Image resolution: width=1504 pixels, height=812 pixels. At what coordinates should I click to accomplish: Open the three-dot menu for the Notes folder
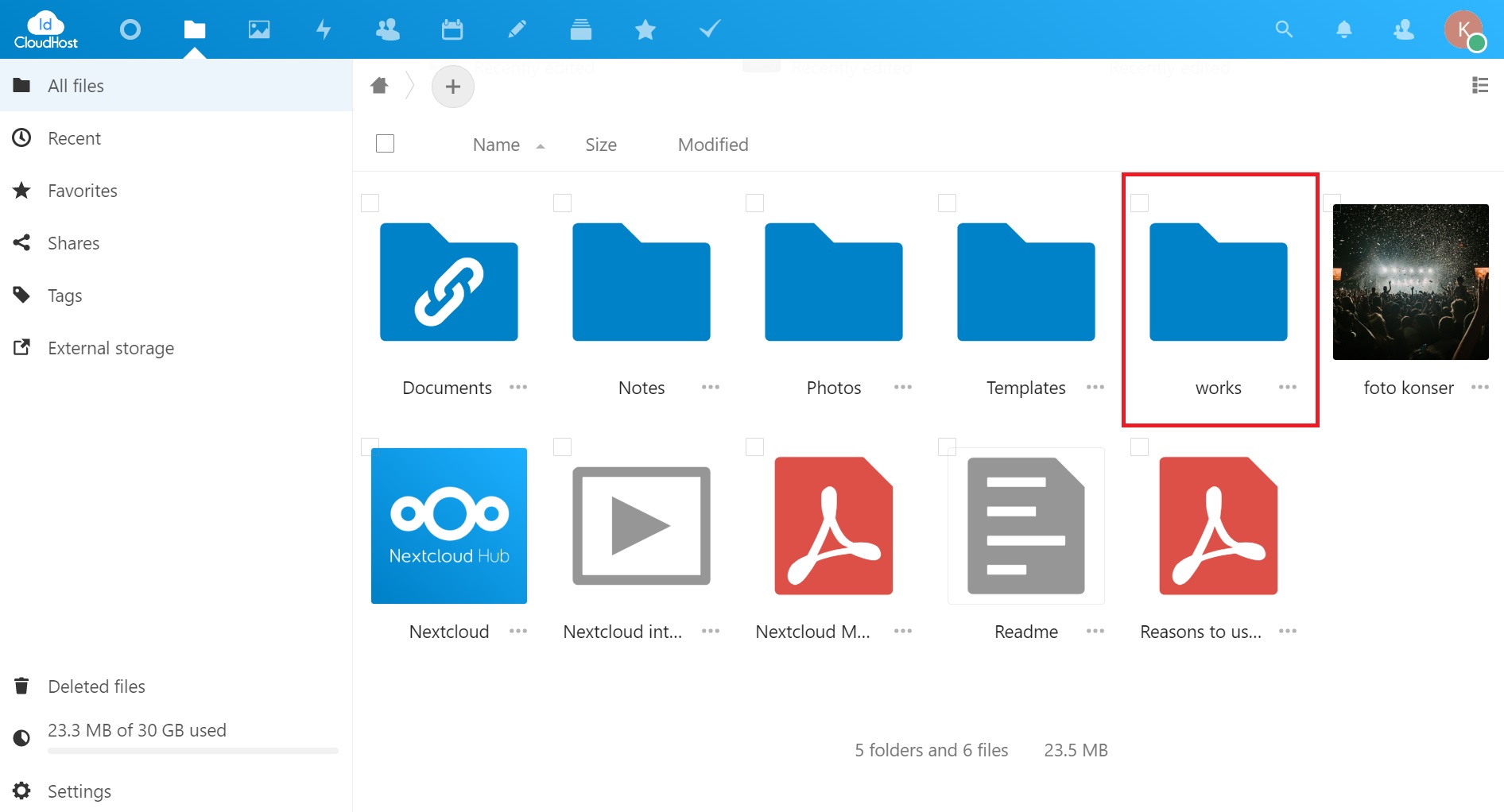[710, 387]
